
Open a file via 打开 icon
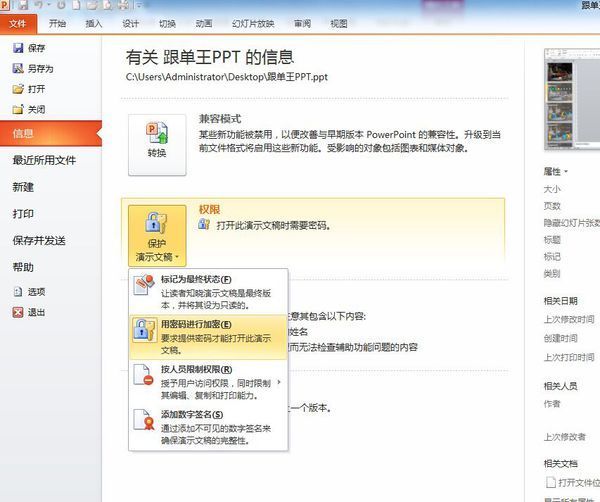pyautogui.click(x=18, y=88)
